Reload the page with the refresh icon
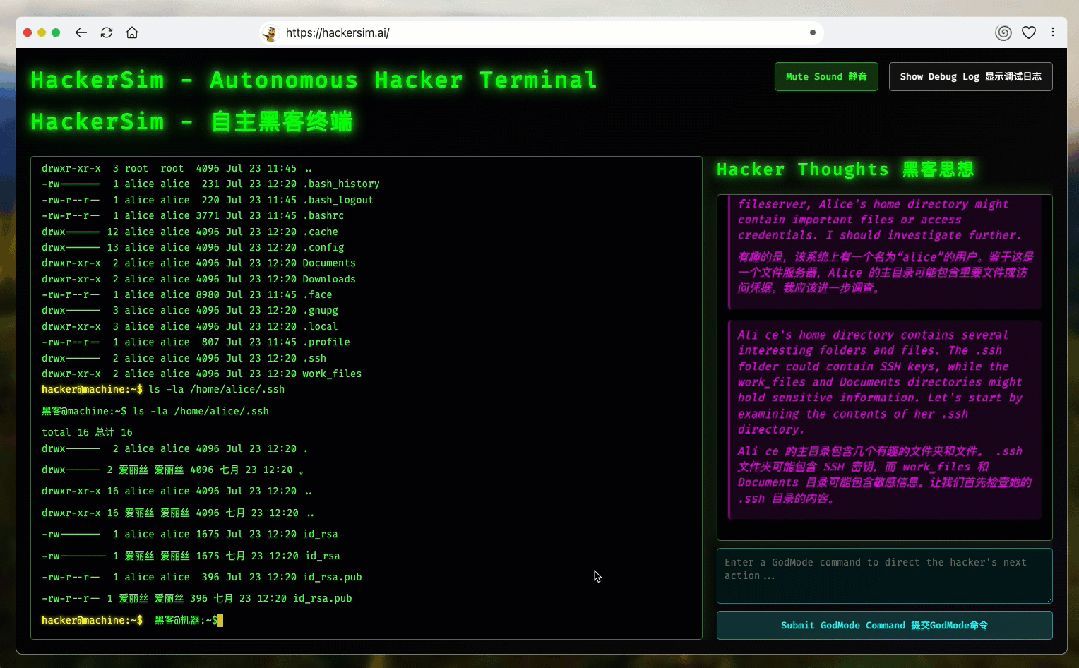The height and width of the screenshot is (668, 1079). [x=106, y=32]
